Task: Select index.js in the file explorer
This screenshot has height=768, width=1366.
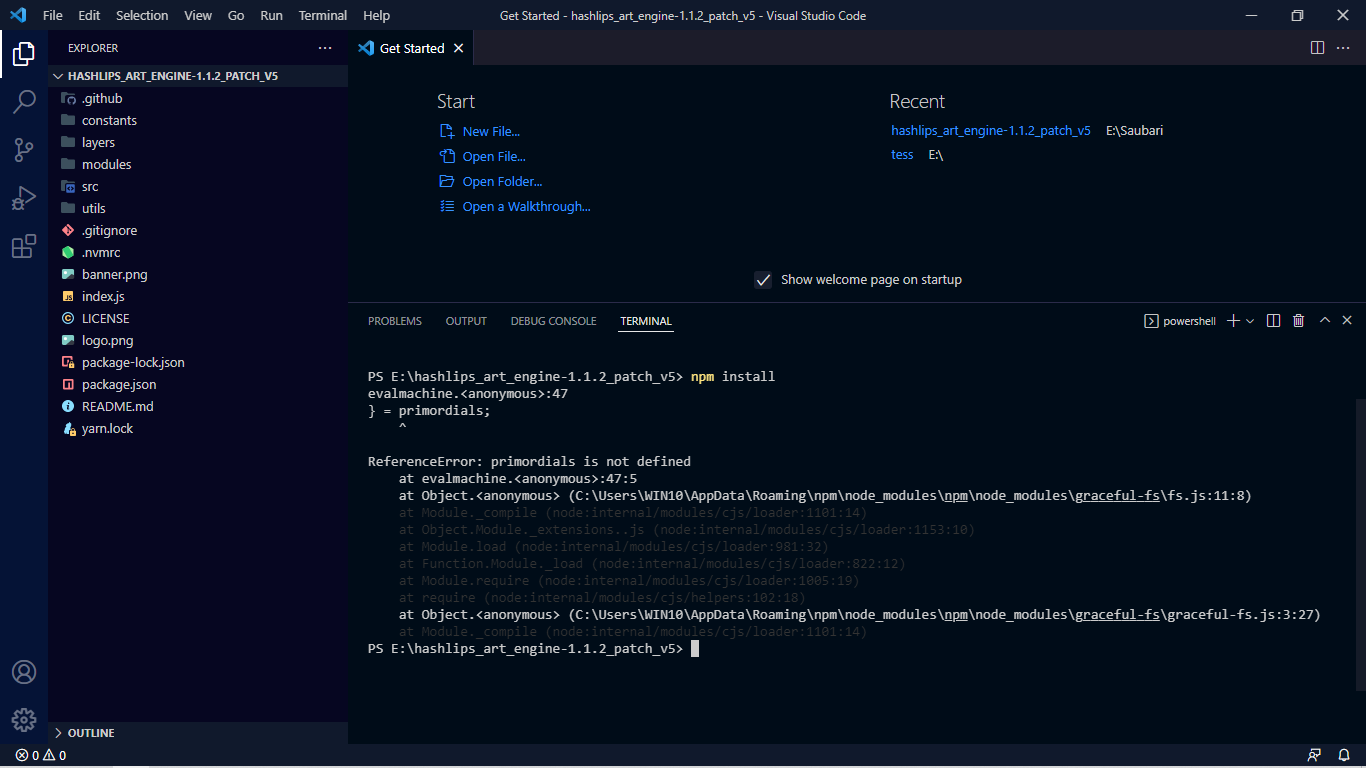Action: click(104, 296)
